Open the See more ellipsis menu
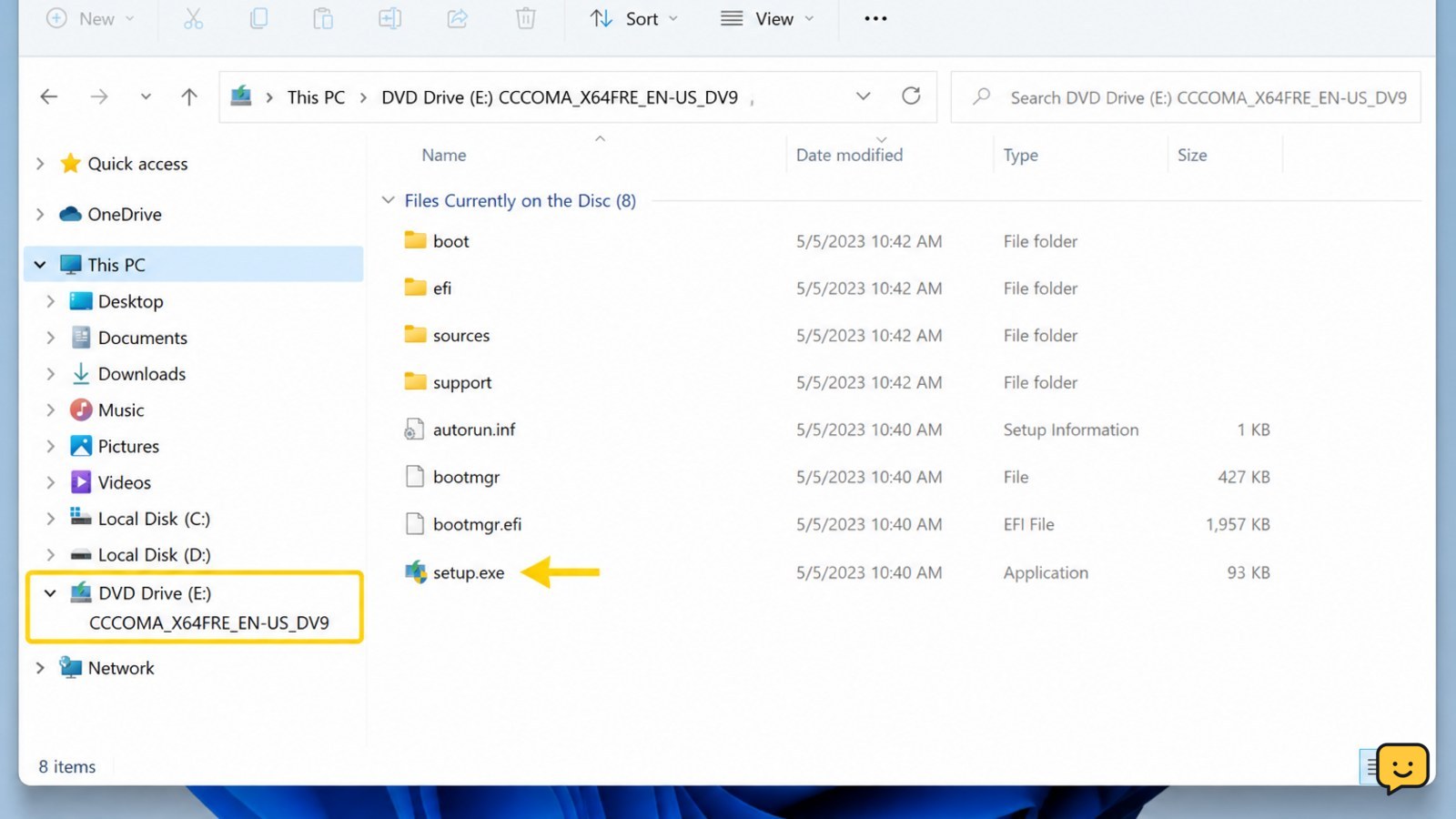 pyautogui.click(x=875, y=18)
